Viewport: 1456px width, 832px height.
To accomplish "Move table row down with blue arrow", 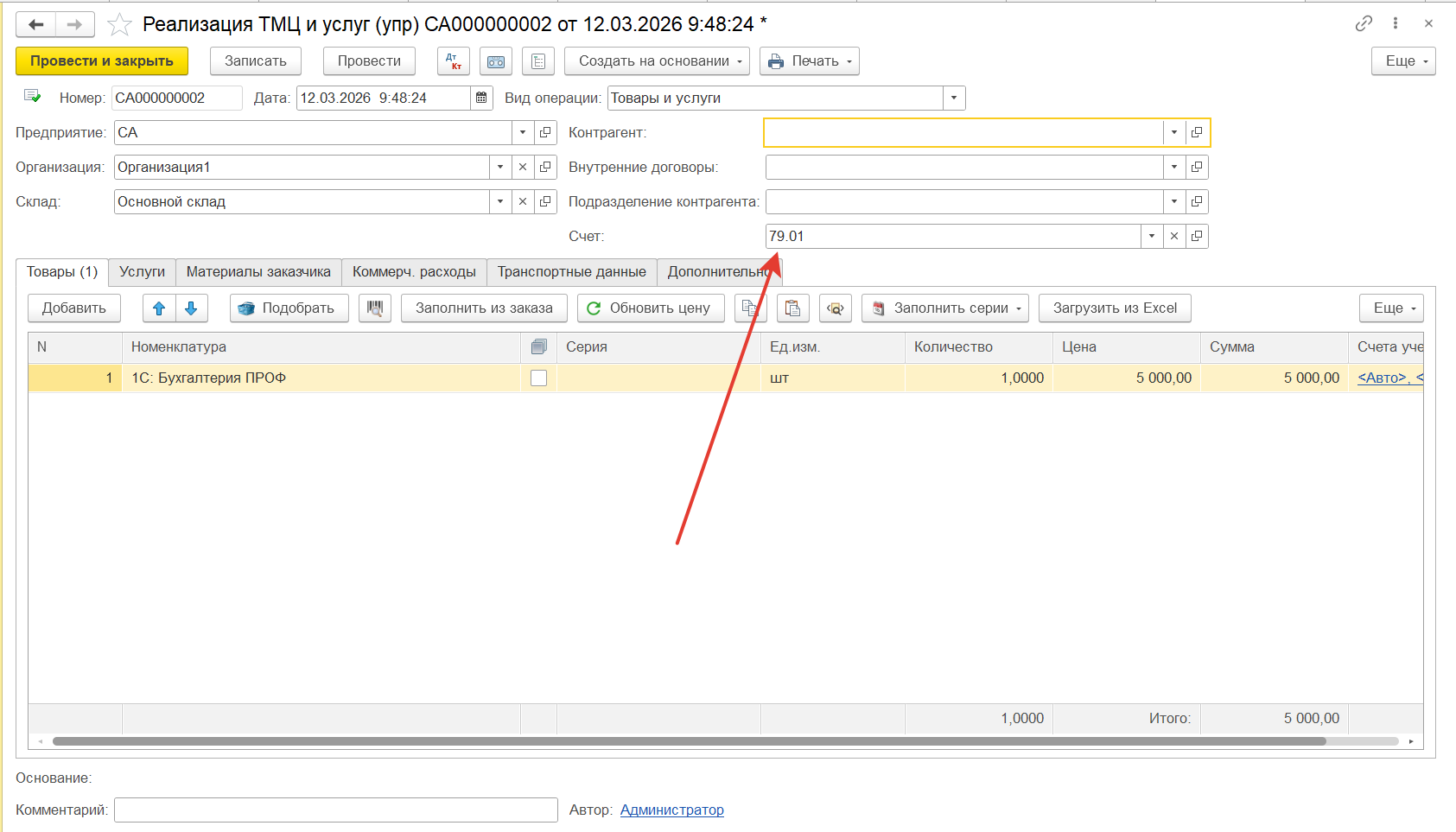I will tap(192, 308).
